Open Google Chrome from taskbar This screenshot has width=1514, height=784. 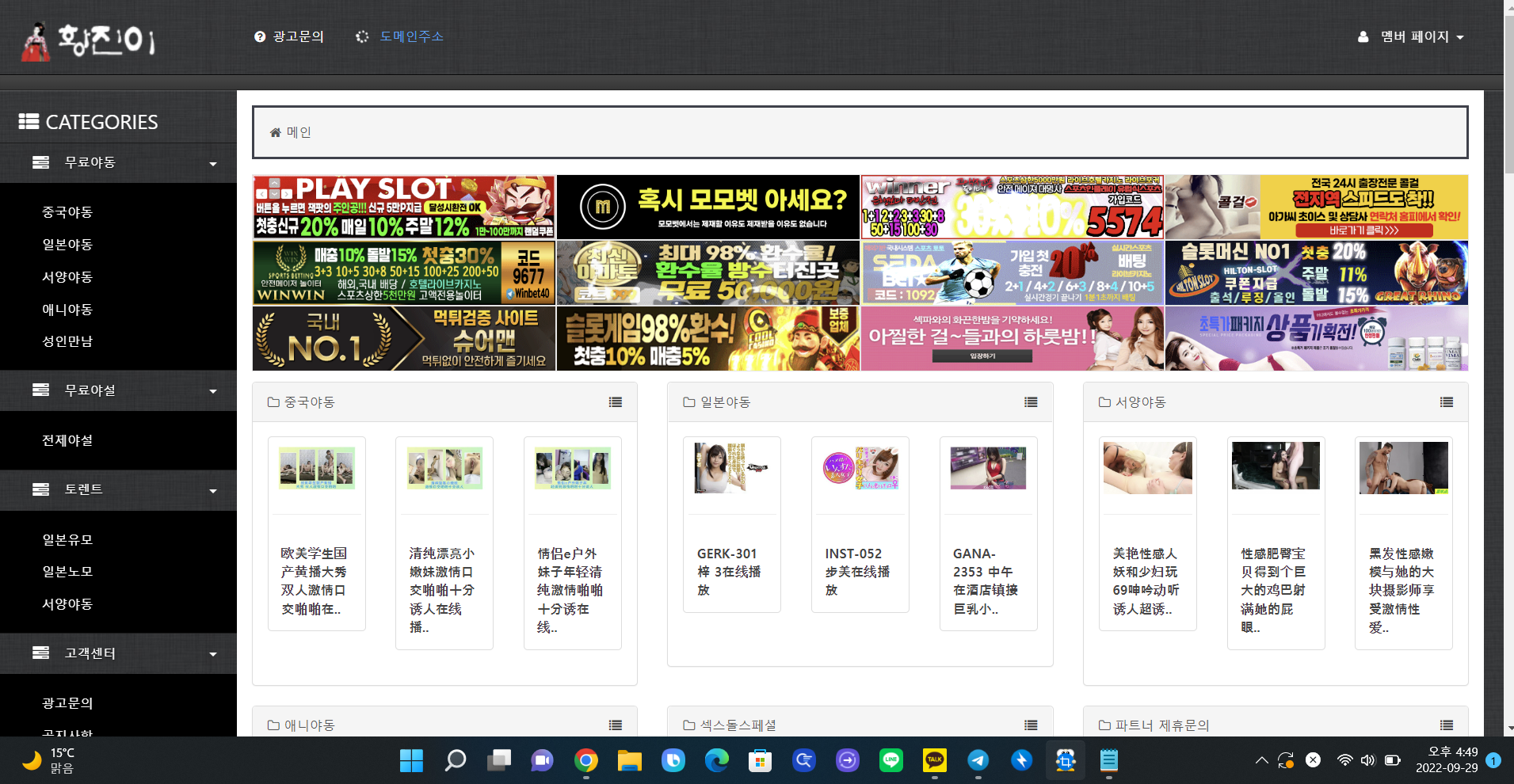click(586, 761)
